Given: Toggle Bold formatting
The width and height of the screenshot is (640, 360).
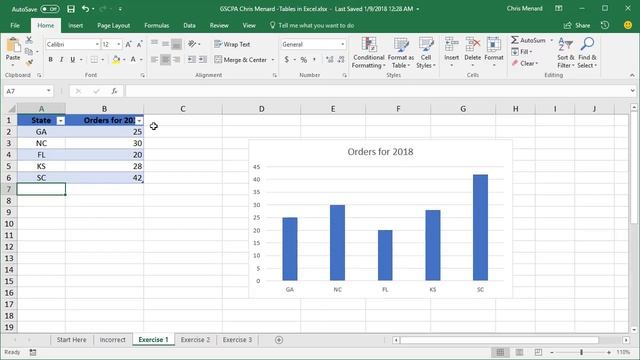Looking at the screenshot, I should pos(51,60).
